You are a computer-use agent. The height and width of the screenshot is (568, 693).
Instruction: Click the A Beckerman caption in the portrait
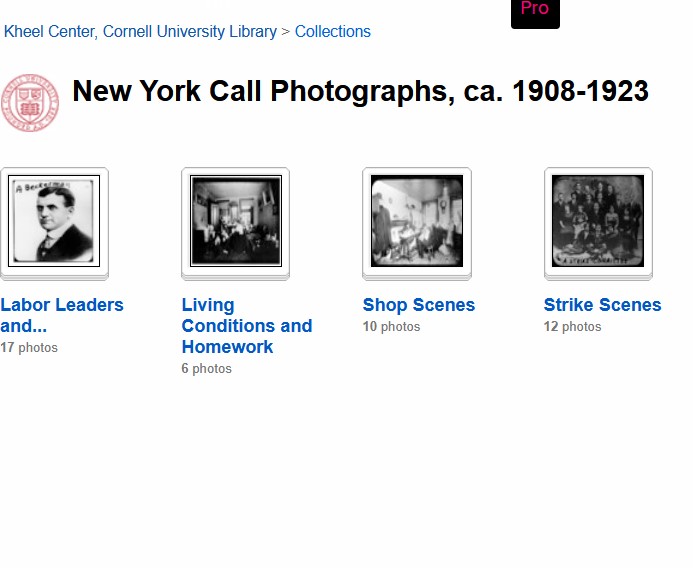(42, 187)
